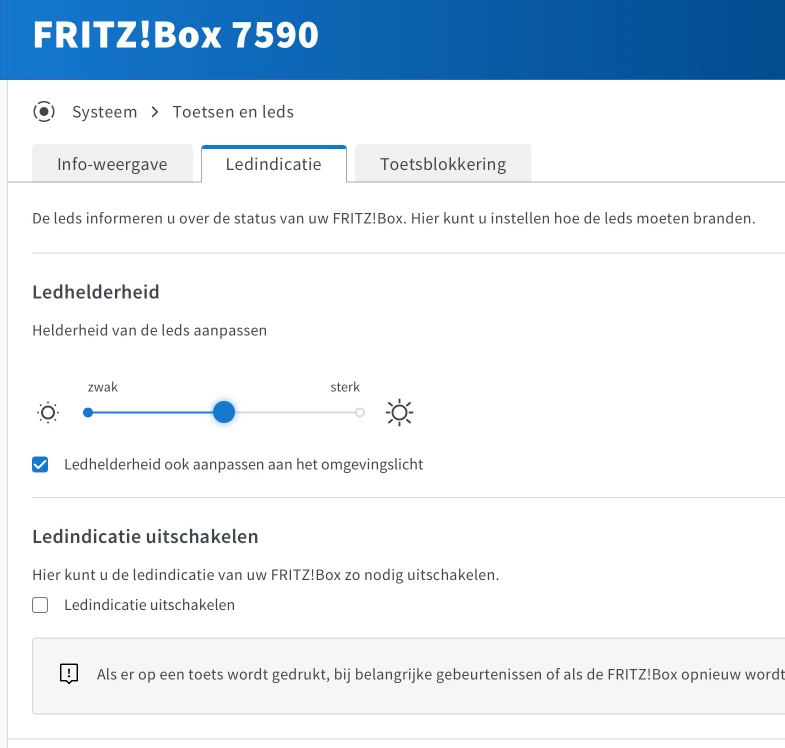Click the LED brightness slider handle
Image resolution: width=785 pixels, height=748 pixels.
point(224,412)
